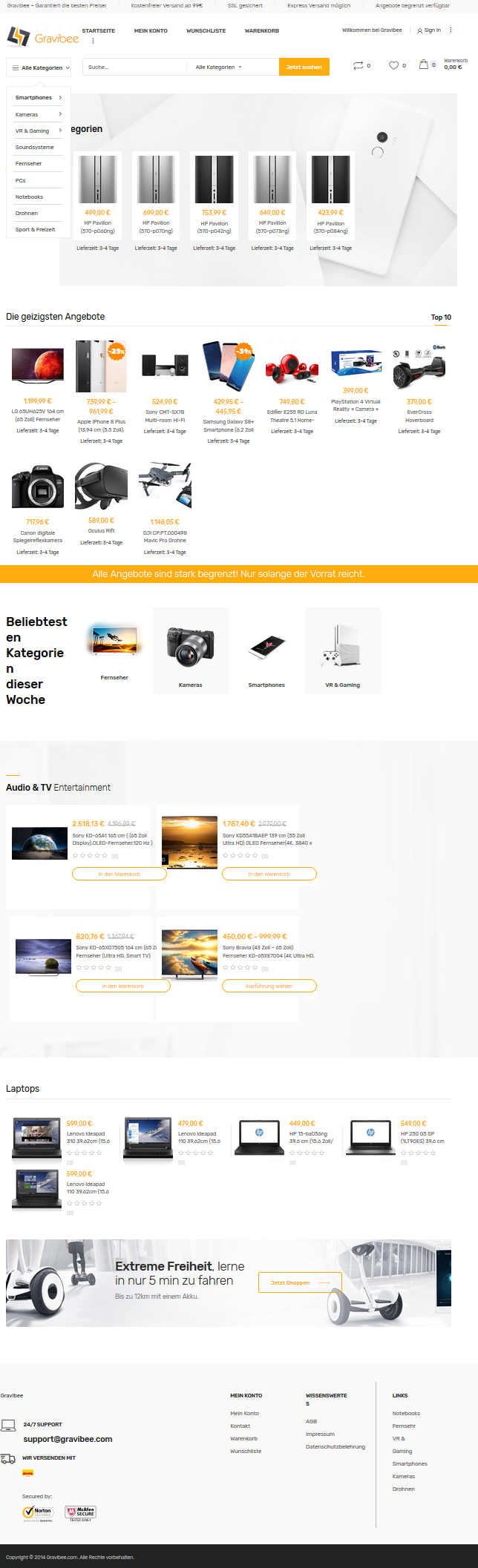Click the Norton Secured badge
Screen dimensions: 478x1568
[38, 1513]
